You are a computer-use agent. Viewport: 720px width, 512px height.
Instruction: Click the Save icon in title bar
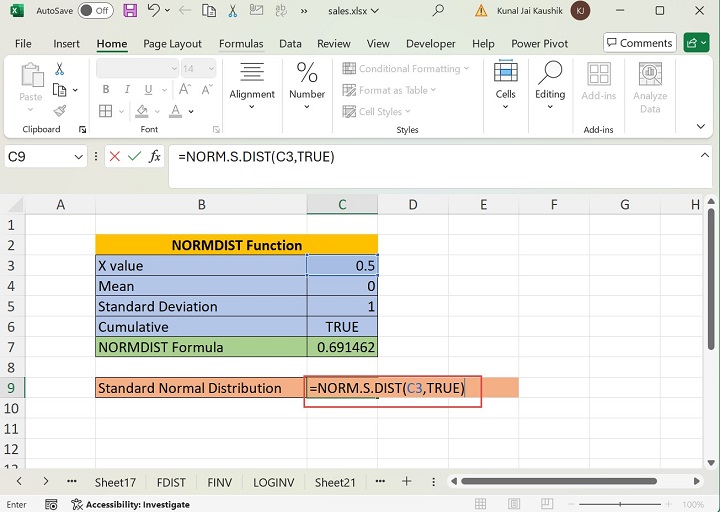click(x=131, y=11)
